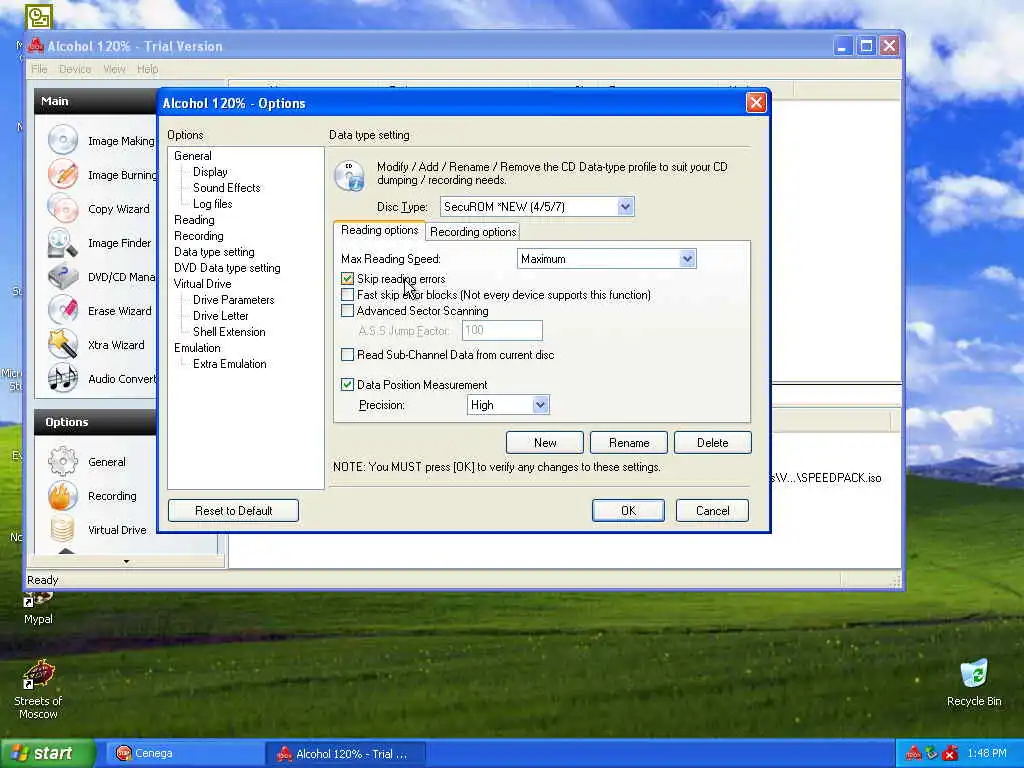This screenshot has width=1024, height=768.
Task: Open the Audio Converter music notes icon
Action: tap(63, 378)
